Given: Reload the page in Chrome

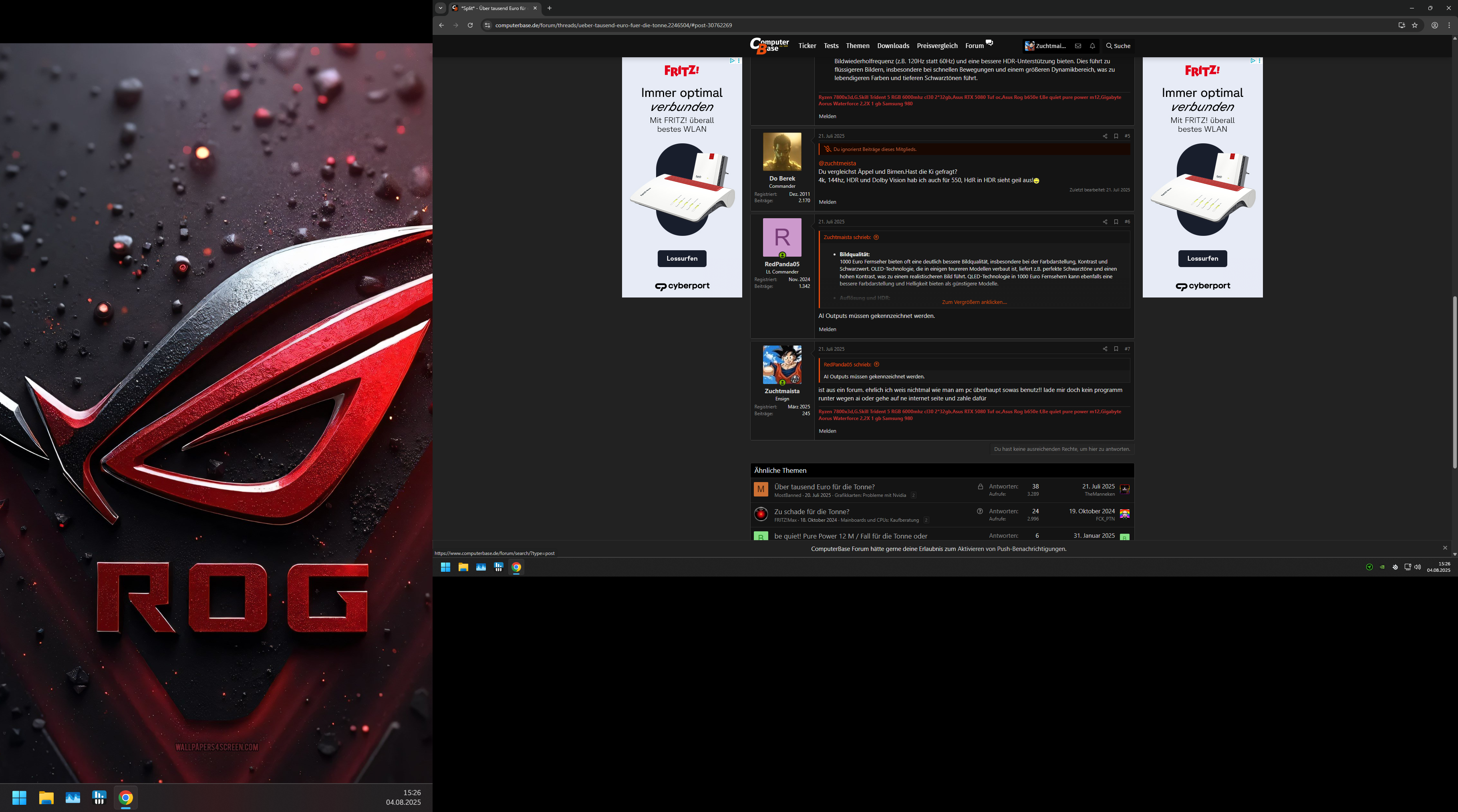Looking at the screenshot, I should point(470,26).
